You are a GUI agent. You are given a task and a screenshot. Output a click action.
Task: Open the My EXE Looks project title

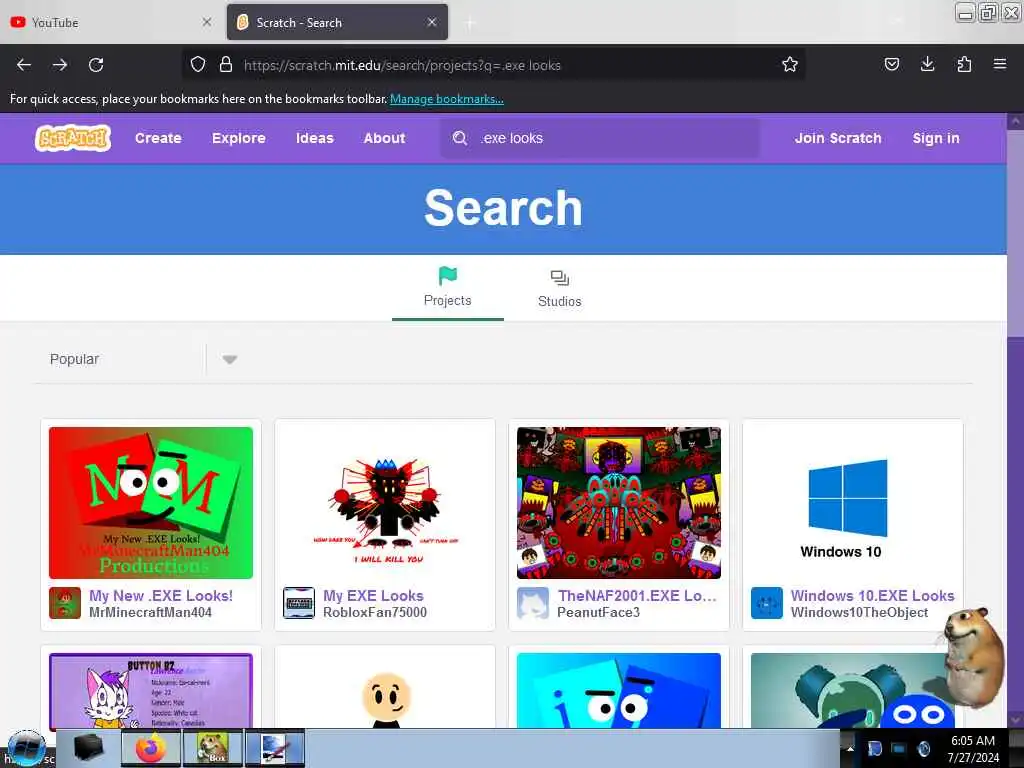(x=373, y=596)
